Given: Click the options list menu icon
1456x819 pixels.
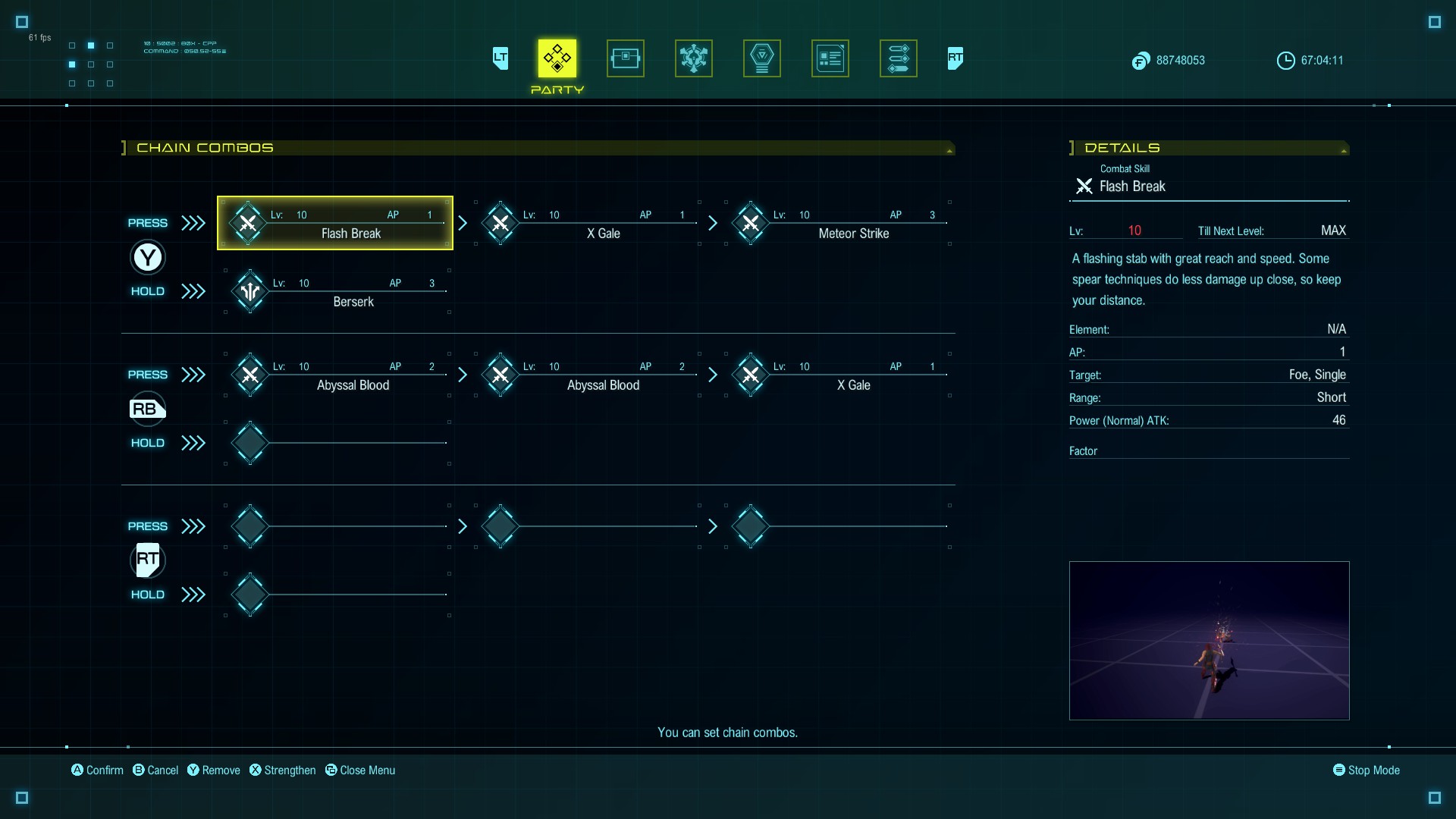Looking at the screenshot, I should point(898,58).
